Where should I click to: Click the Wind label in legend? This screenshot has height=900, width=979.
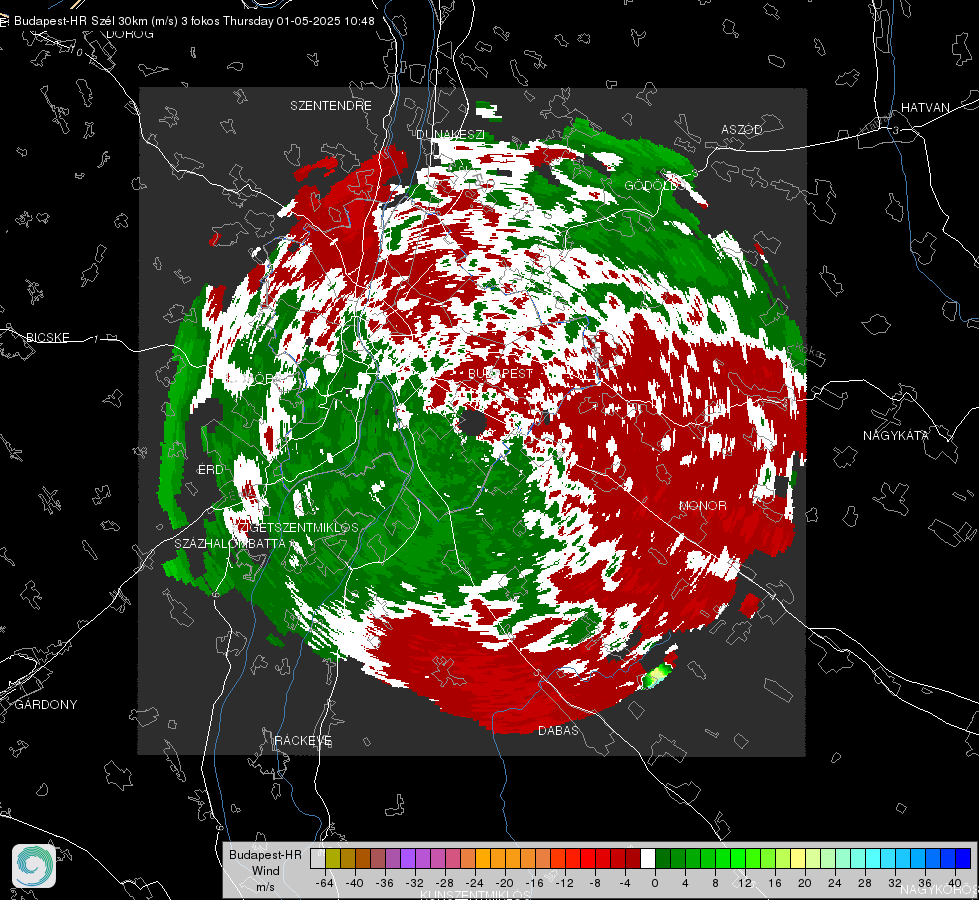265,871
